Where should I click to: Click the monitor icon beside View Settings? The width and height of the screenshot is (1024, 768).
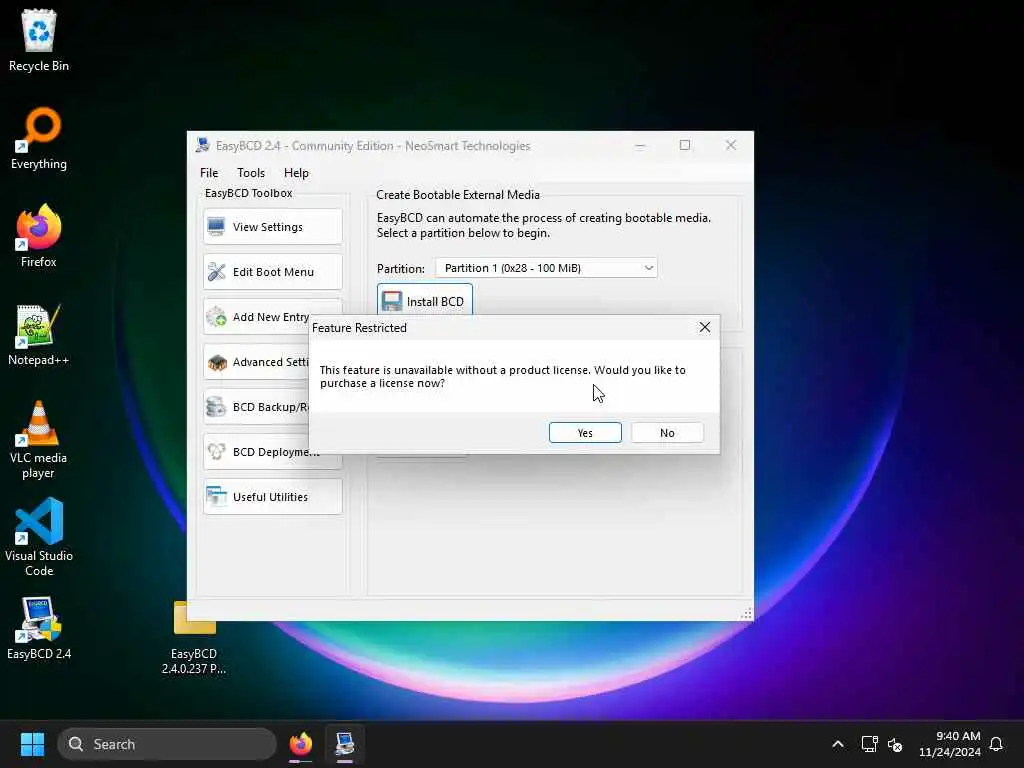(216, 227)
